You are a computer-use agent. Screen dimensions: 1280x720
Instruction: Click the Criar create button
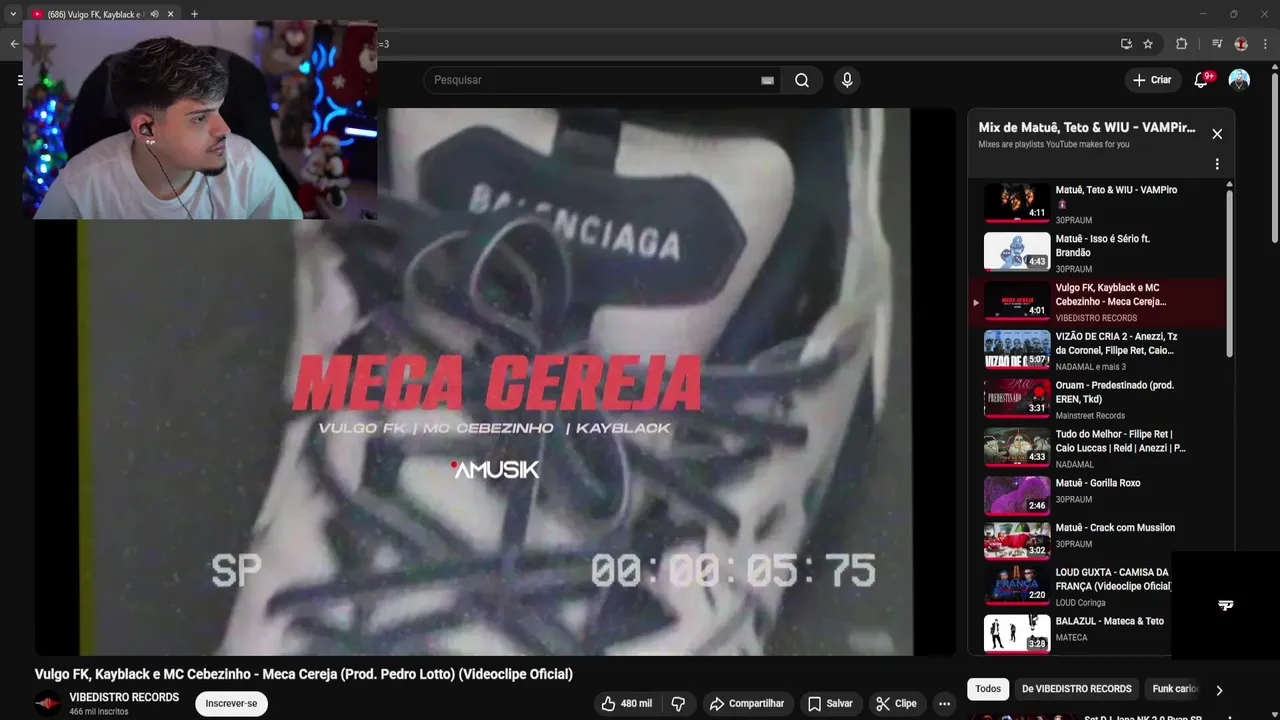click(1152, 80)
